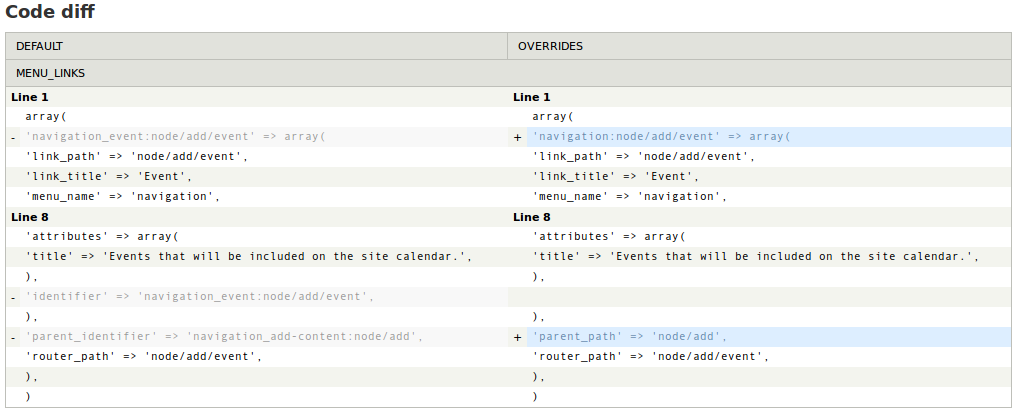
Task: Click the minus marker beside the 'navigation_event:node/add/event' array line
Action: tap(13, 137)
